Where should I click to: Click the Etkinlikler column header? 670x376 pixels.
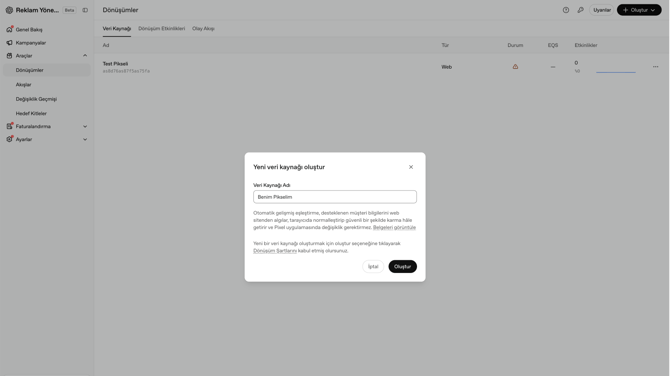click(x=586, y=45)
